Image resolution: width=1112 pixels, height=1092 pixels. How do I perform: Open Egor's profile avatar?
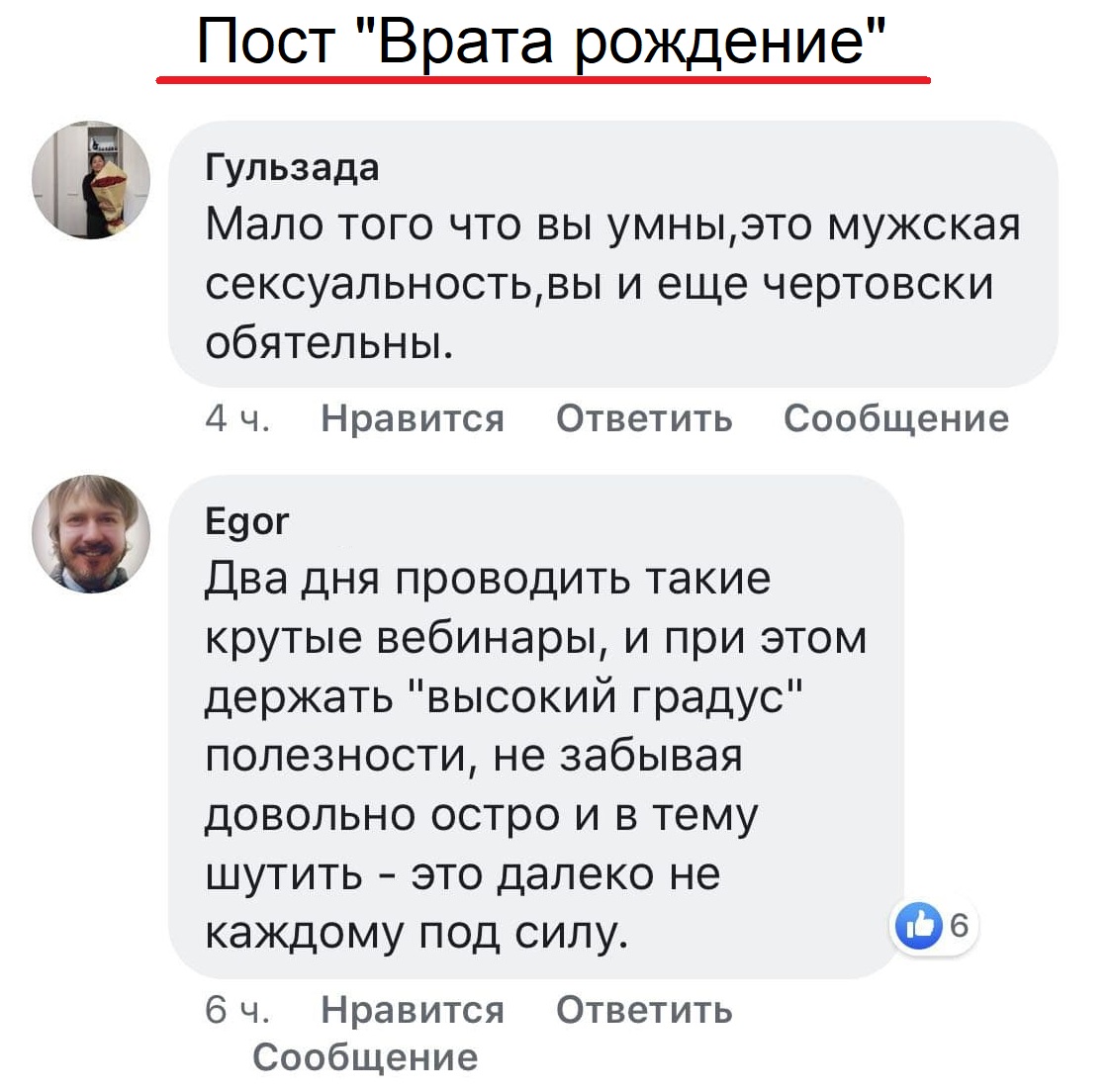click(91, 534)
